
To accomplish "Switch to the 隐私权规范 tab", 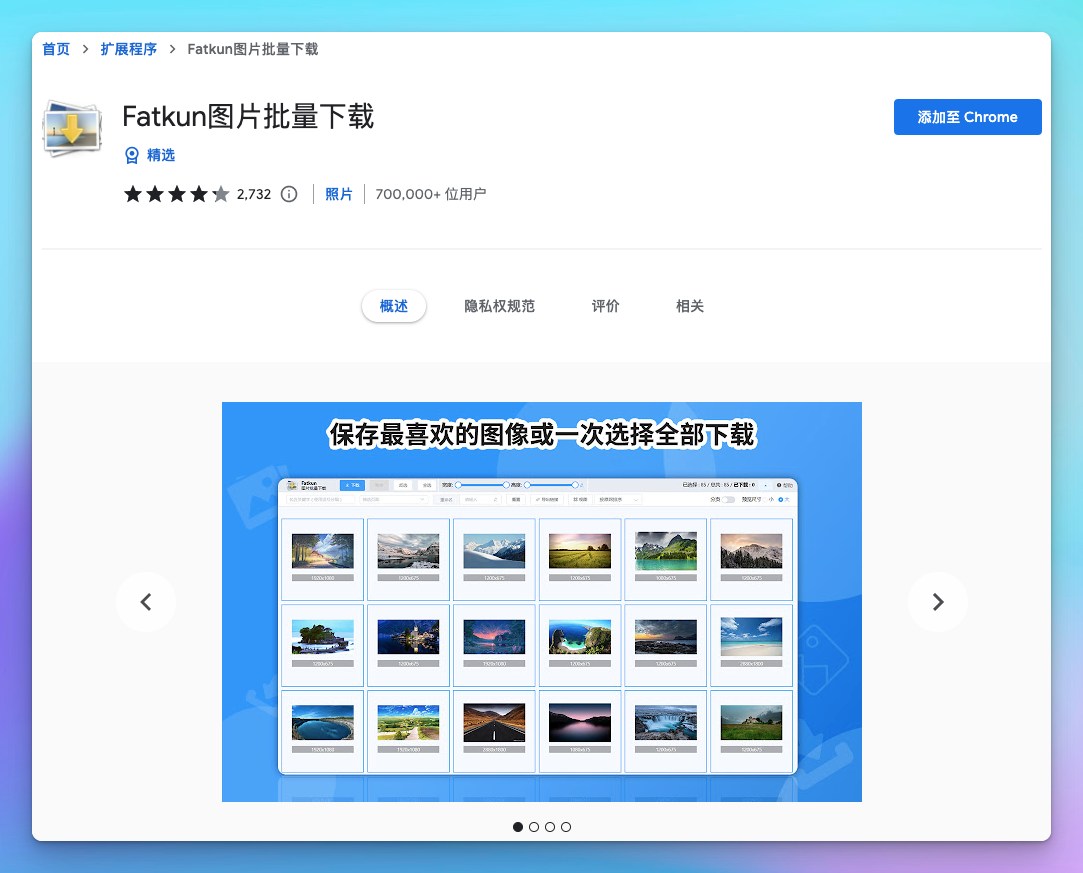I will tap(499, 306).
